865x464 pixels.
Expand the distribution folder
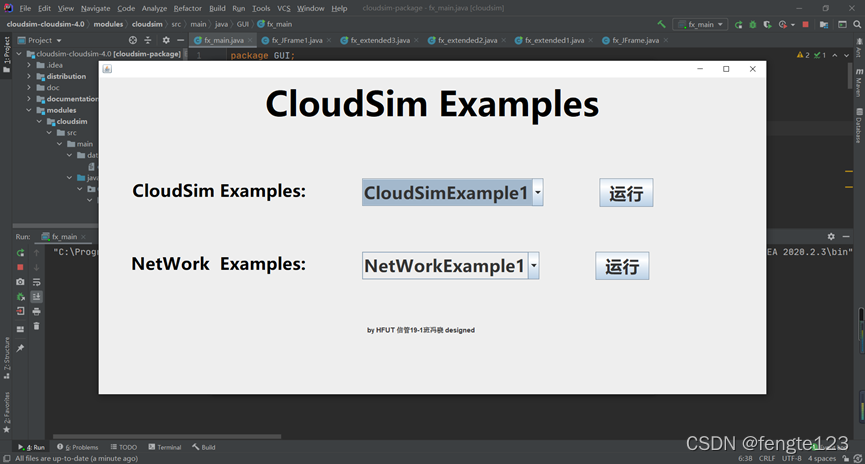29,76
